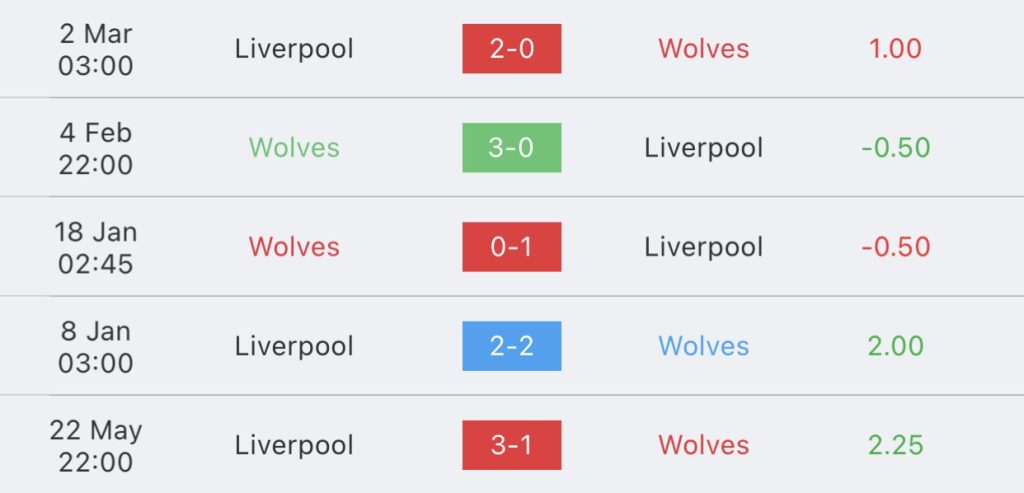Click the red 3-1 score badge
The width and height of the screenshot is (1024, 493).
point(511,445)
